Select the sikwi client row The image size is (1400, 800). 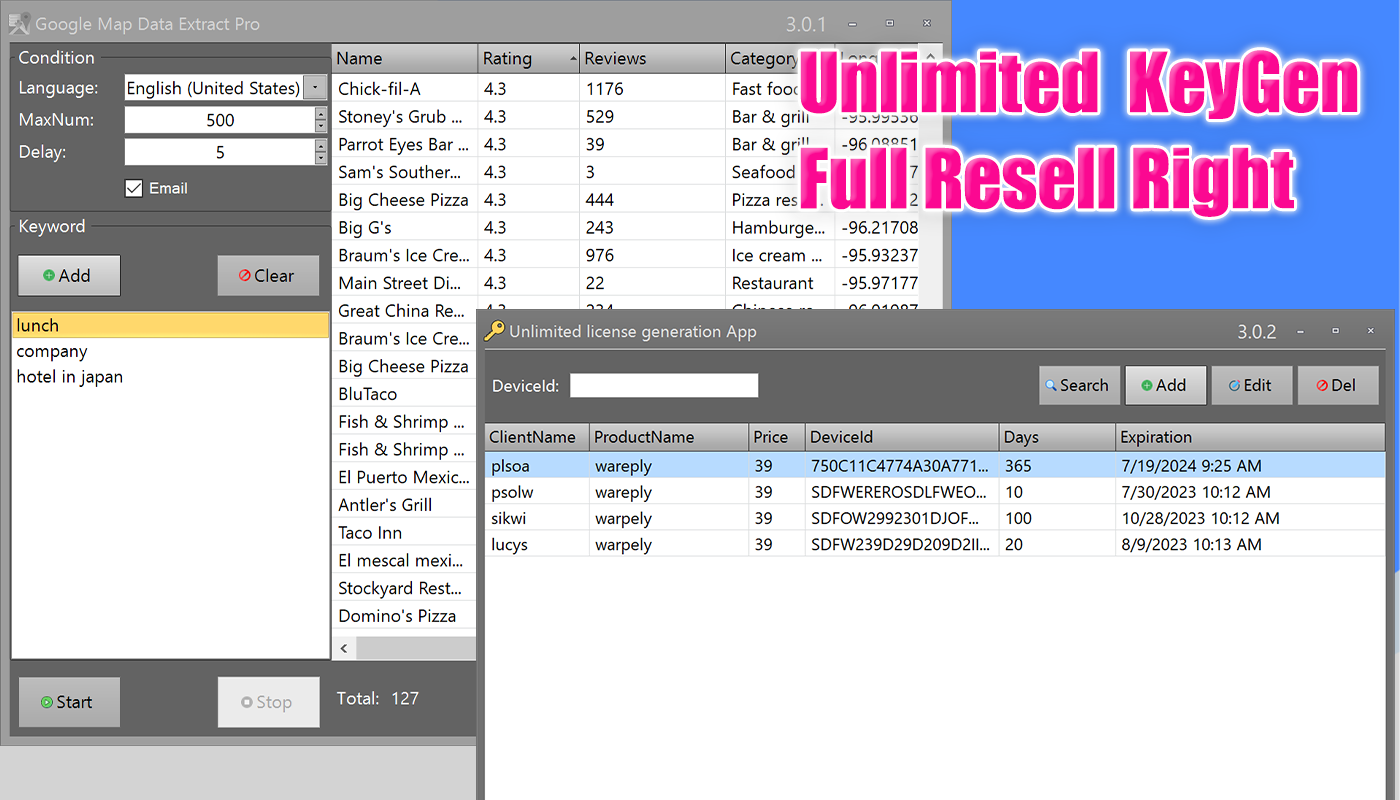935,518
